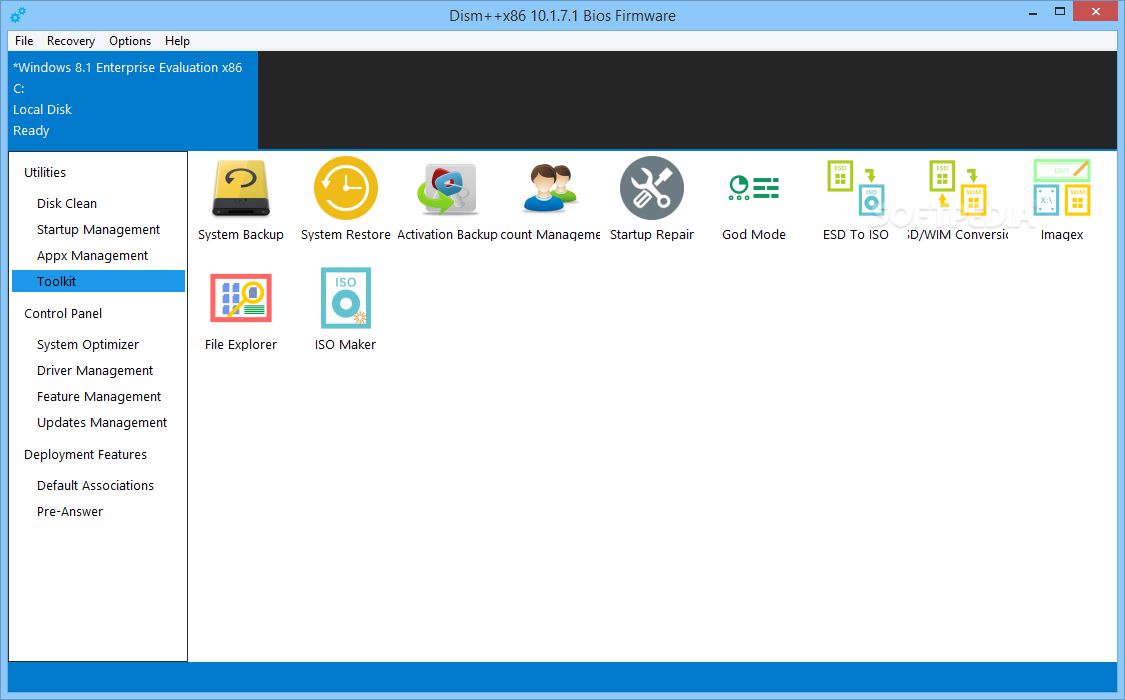Launch the ESD To ISO converter icon
Image resolution: width=1125 pixels, height=700 pixels.
click(855, 188)
